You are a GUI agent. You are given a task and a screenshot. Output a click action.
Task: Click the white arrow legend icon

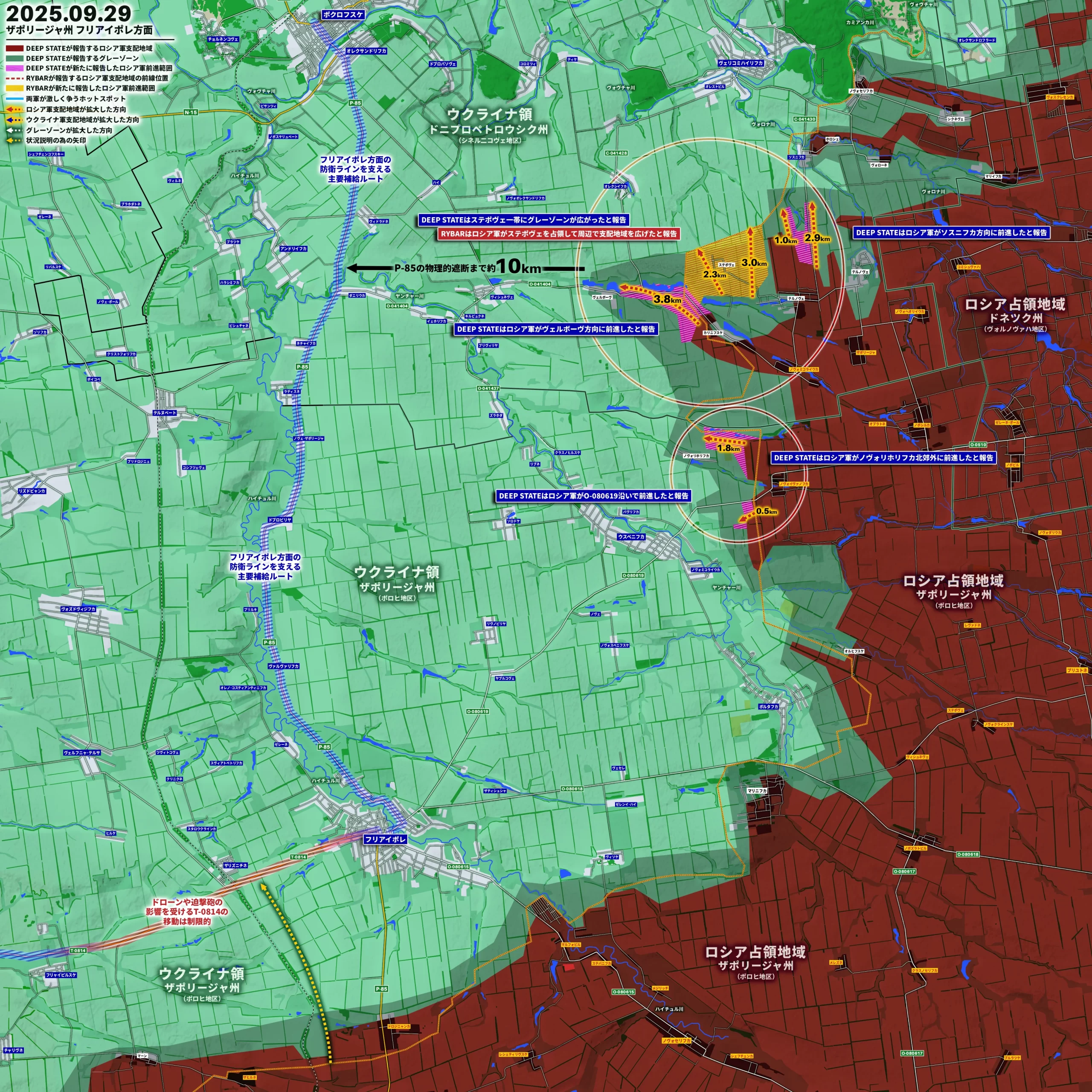point(14,130)
